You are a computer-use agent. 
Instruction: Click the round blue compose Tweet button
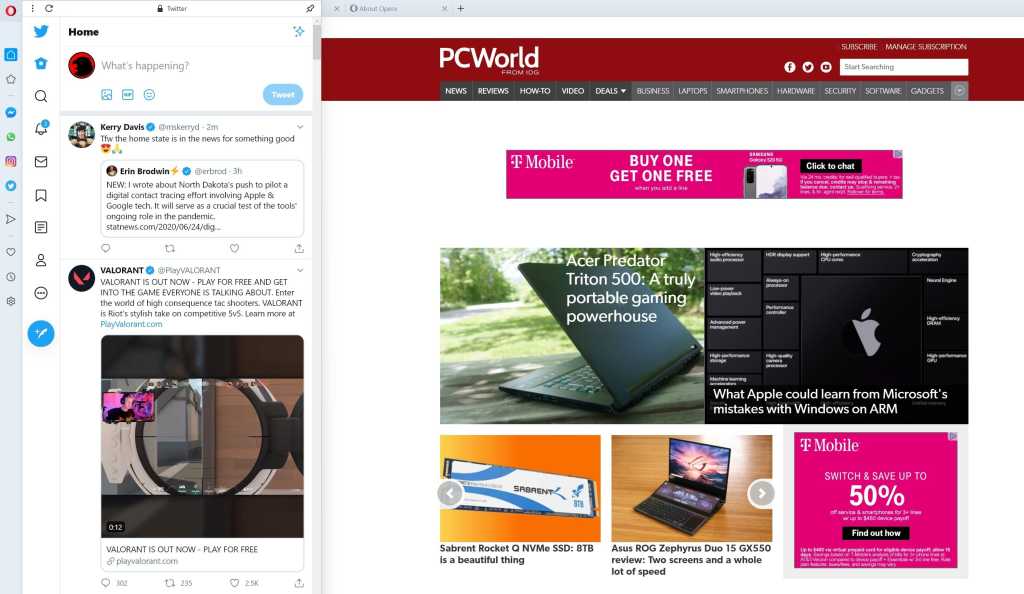[x=41, y=334]
